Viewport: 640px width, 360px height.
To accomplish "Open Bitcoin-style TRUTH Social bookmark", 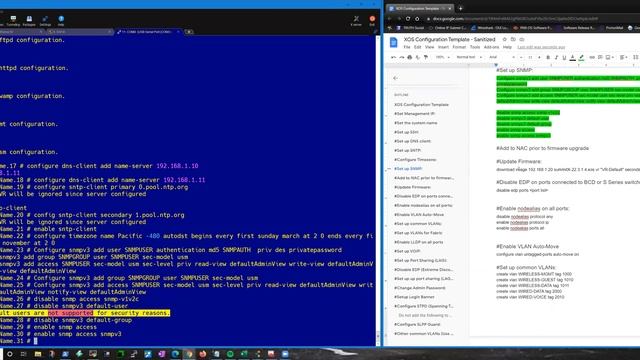I will (x=411, y=28).
